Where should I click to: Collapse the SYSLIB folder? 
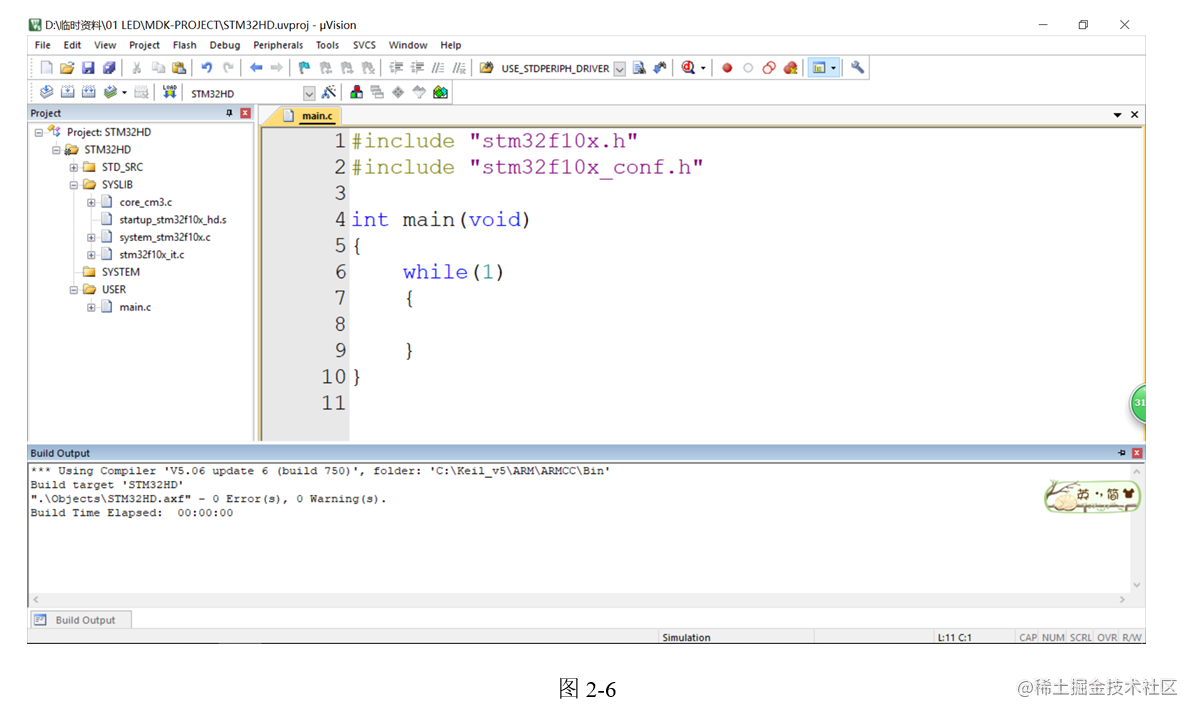pos(73,185)
